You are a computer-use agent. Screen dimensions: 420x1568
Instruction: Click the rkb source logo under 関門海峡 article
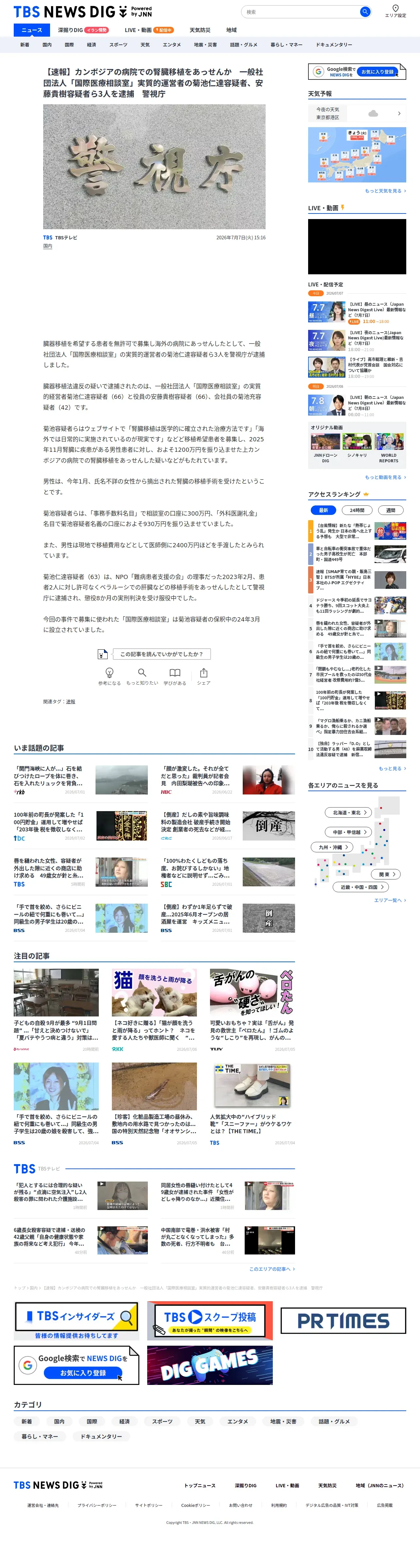pos(20,792)
